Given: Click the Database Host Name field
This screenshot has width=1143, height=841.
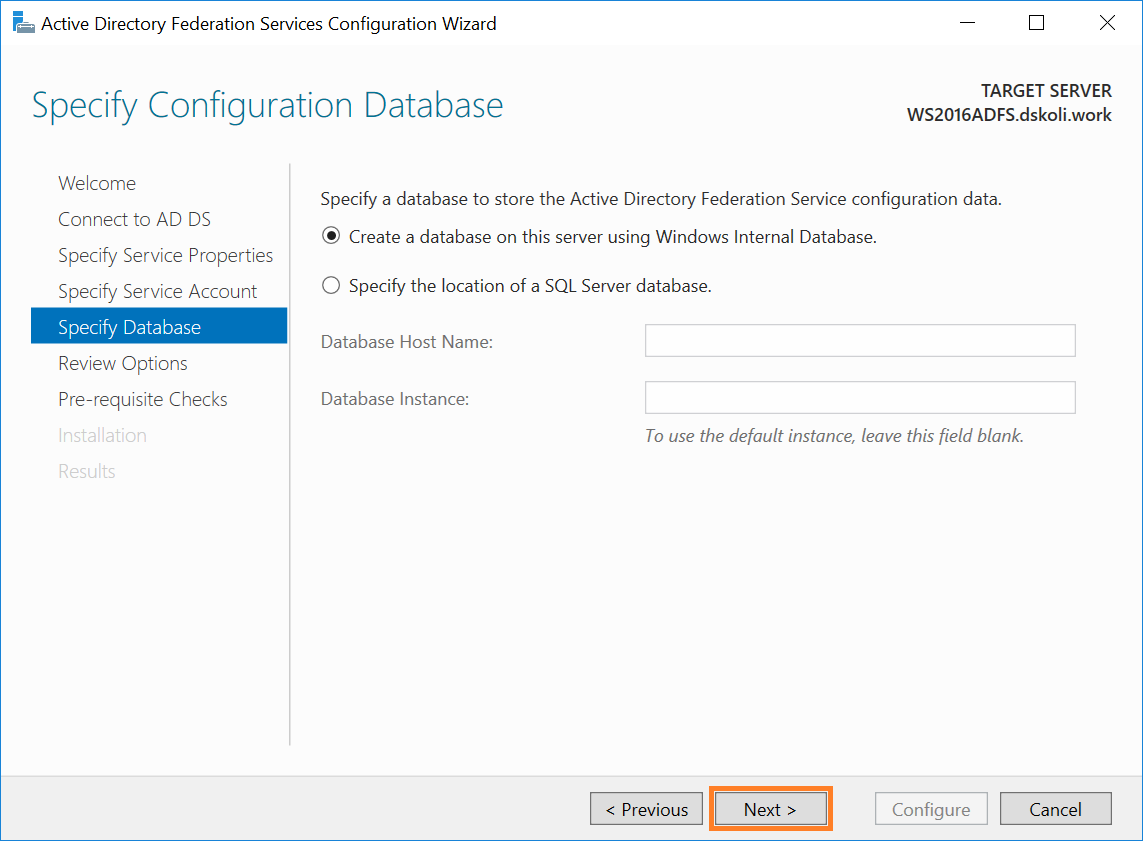Looking at the screenshot, I should pos(860,340).
